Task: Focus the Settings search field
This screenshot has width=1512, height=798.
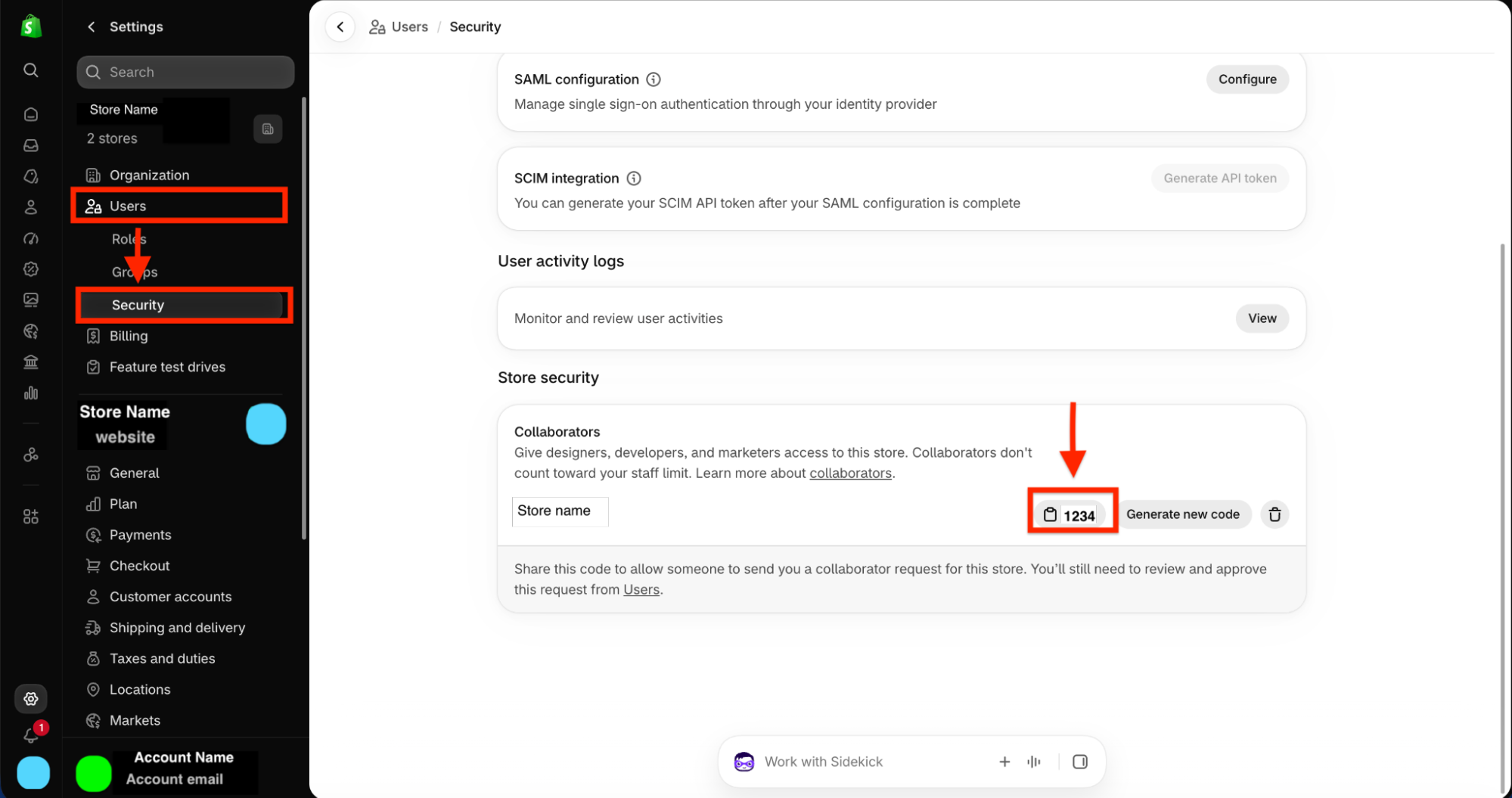Action: coord(185,72)
